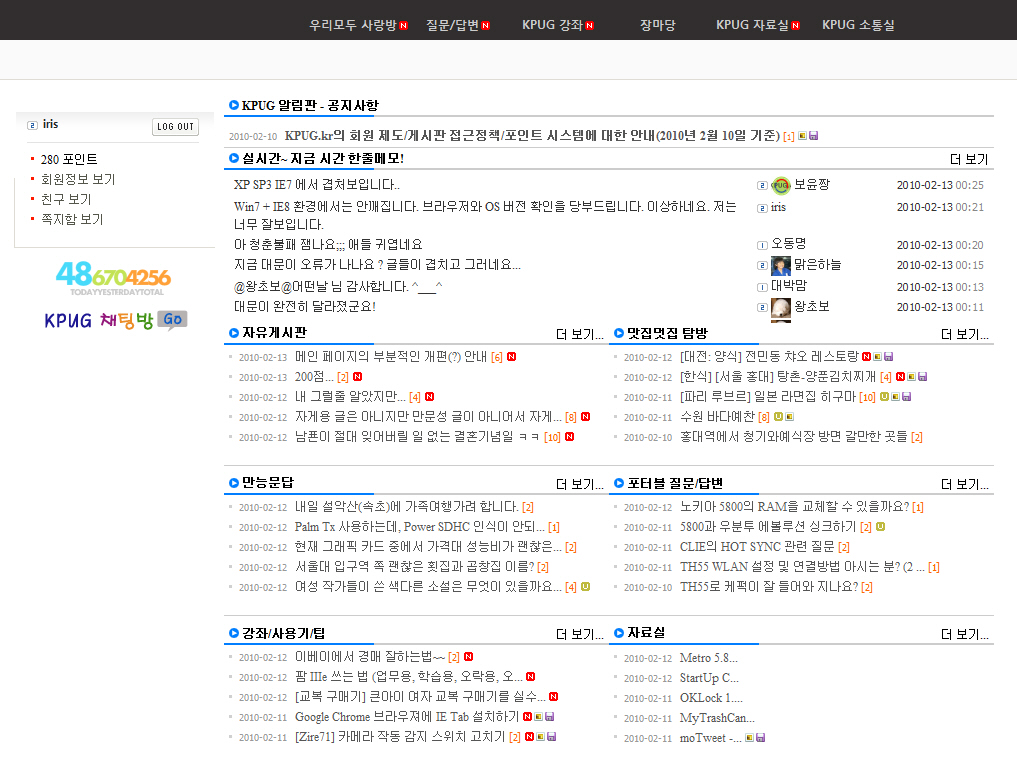This screenshot has height=759, width=1017.
Task: Open 친구 보기 link
Action: 66,199
